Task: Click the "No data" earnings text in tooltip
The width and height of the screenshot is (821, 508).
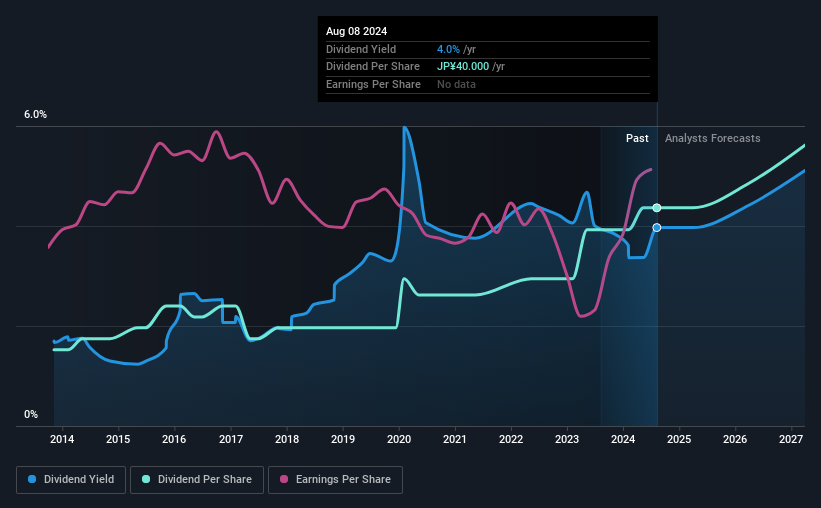Action: pyautogui.click(x=456, y=84)
